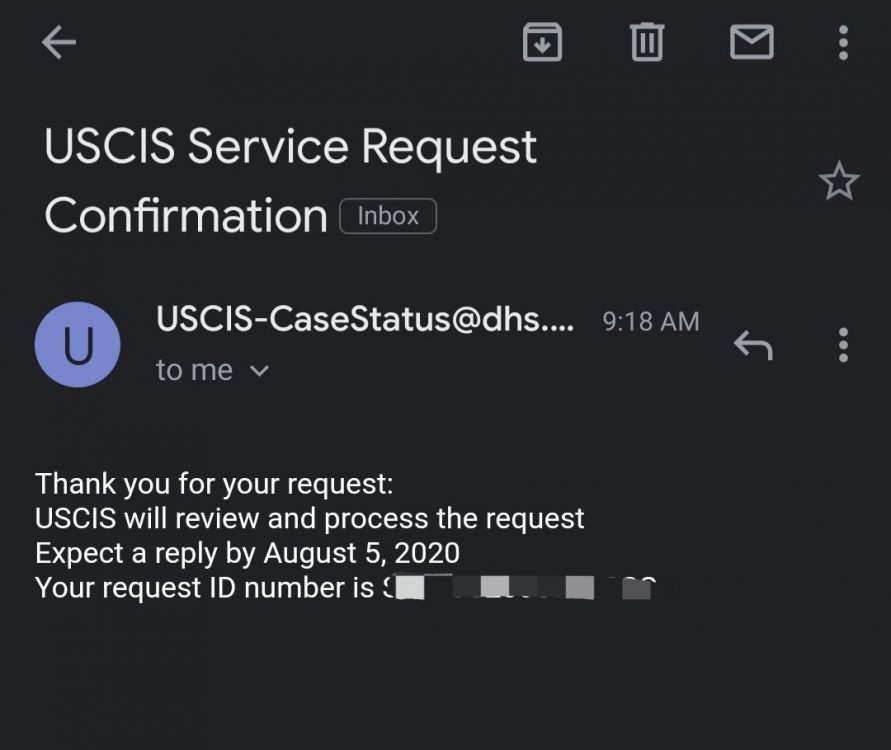Tap the "USCIS will review and process" line

point(310,519)
